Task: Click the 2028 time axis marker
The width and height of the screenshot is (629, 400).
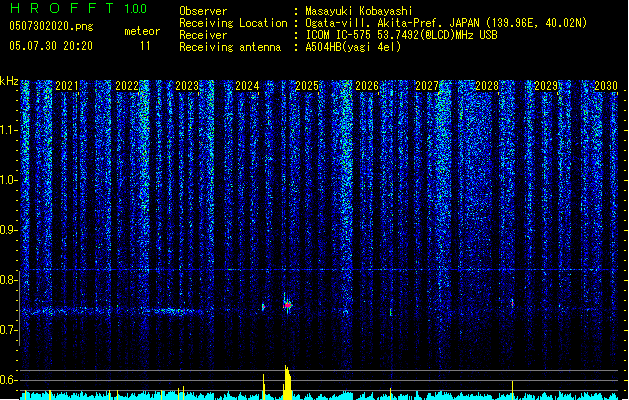Action: (x=487, y=86)
